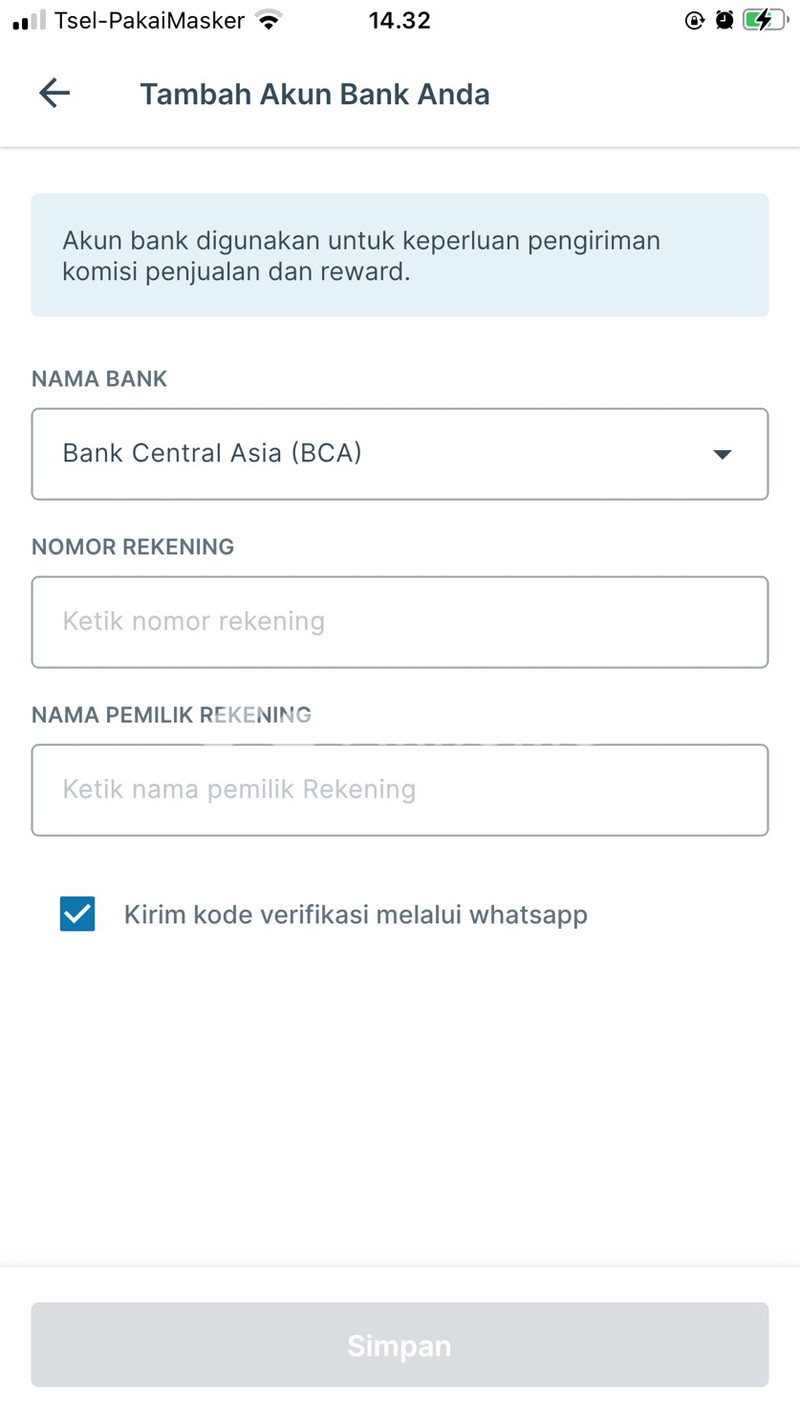Viewport: 800px width, 1422px height.
Task: Tap the NAMA BANK field label
Action: coord(99,379)
